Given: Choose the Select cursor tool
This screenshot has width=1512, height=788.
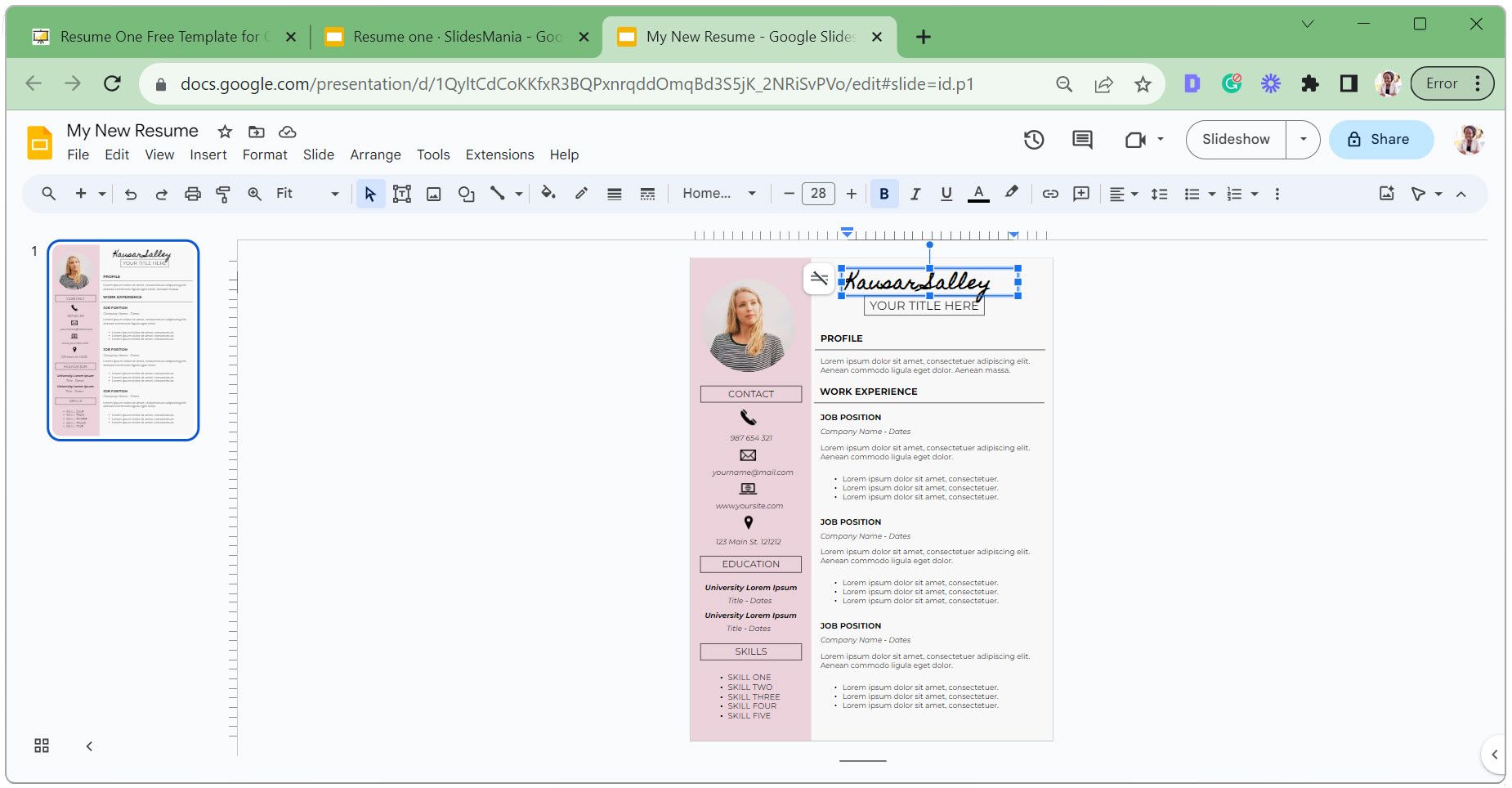Looking at the screenshot, I should coord(370,194).
